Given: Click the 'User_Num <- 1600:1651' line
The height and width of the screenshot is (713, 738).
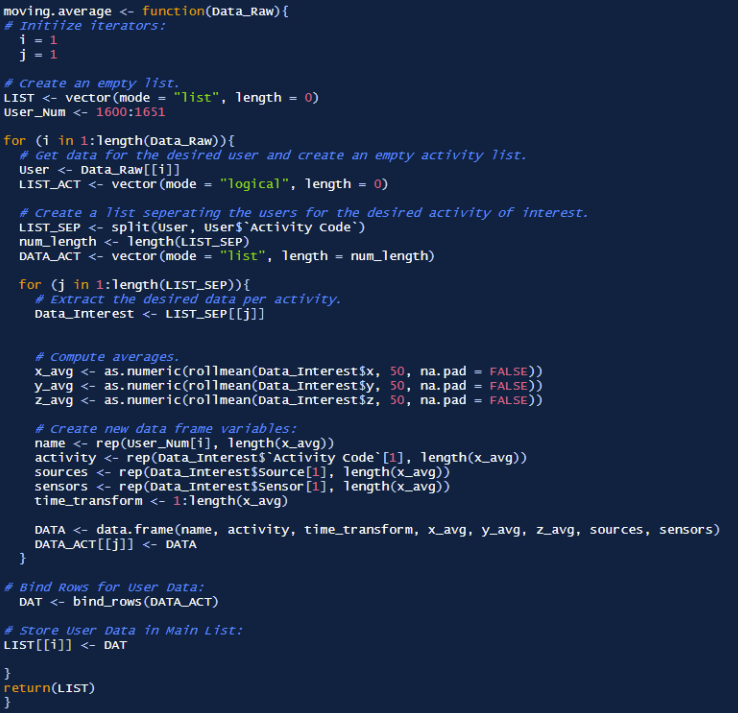Looking at the screenshot, I should 84,112.
